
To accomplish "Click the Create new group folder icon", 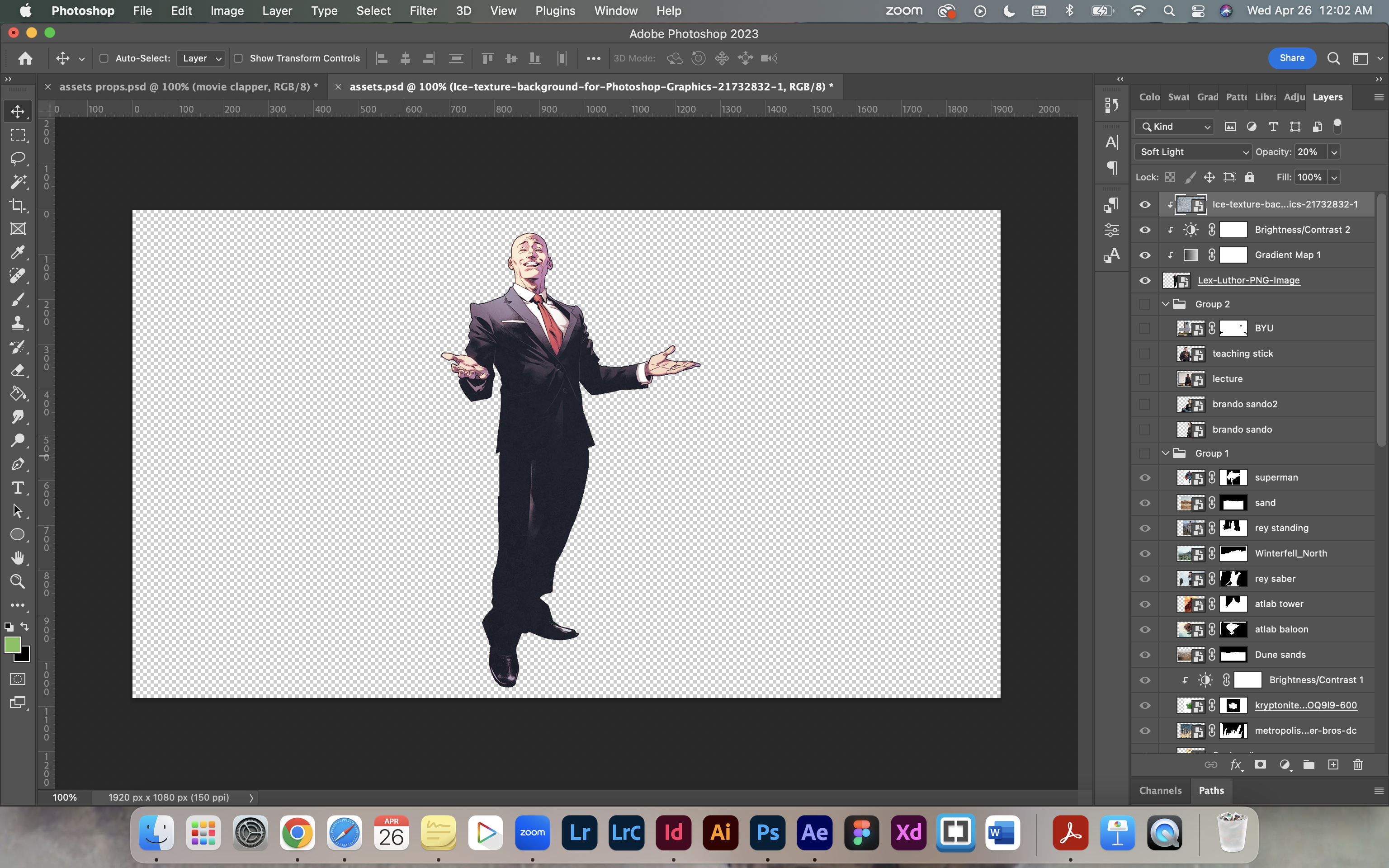I will pyautogui.click(x=1309, y=764).
